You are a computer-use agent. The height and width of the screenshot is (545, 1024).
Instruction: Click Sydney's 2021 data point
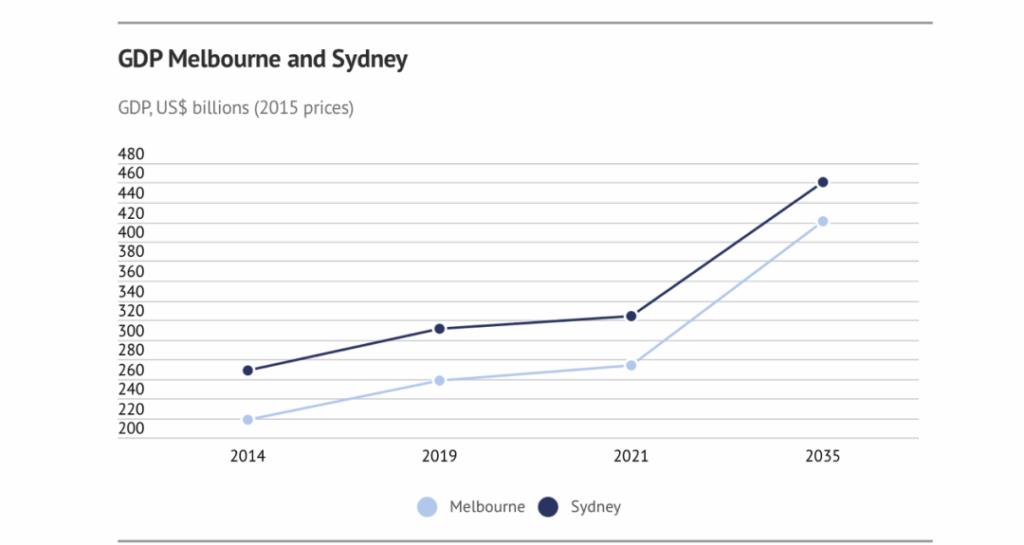(x=631, y=316)
